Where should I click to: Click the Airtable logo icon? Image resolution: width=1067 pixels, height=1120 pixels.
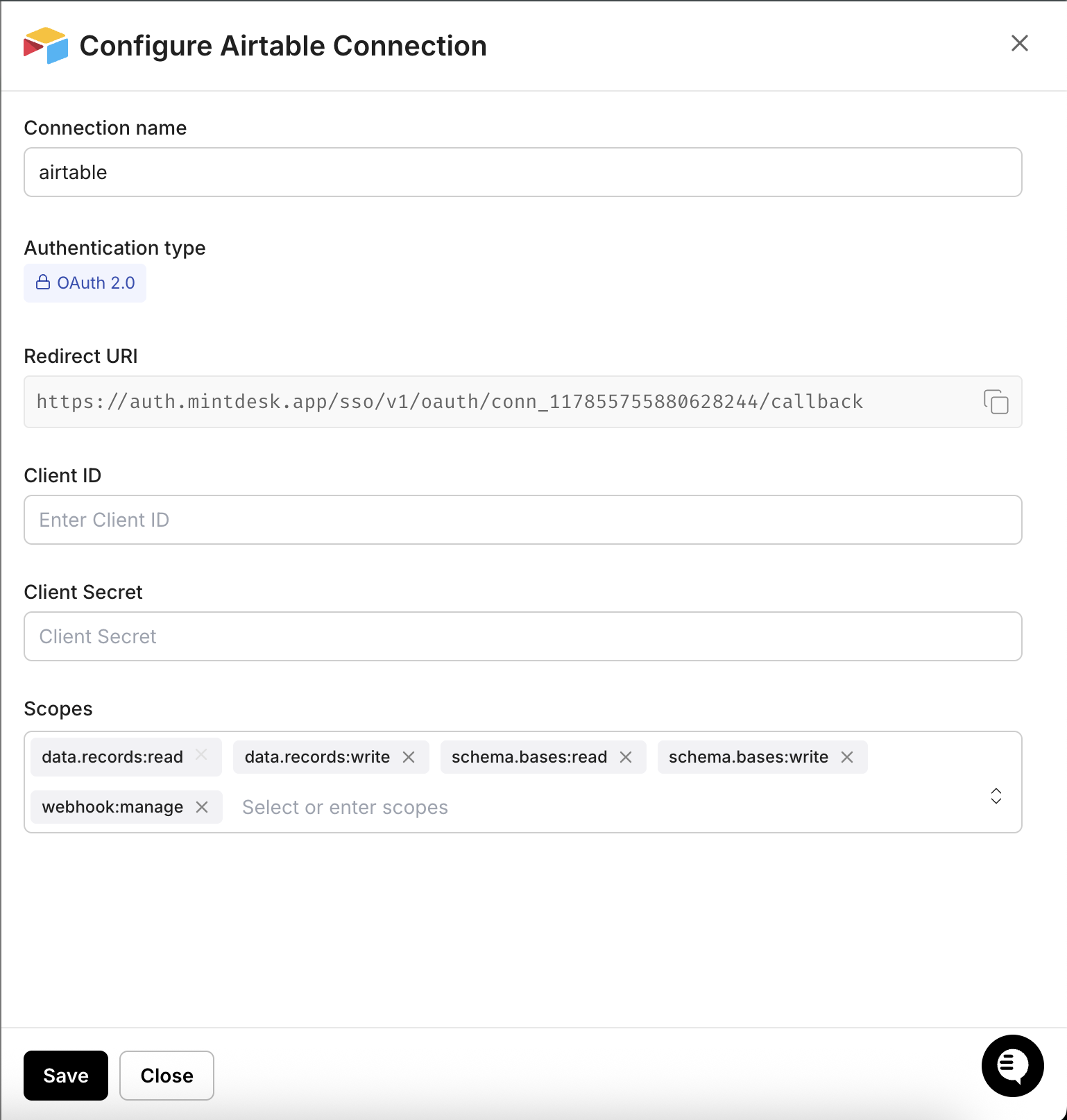pos(44,46)
